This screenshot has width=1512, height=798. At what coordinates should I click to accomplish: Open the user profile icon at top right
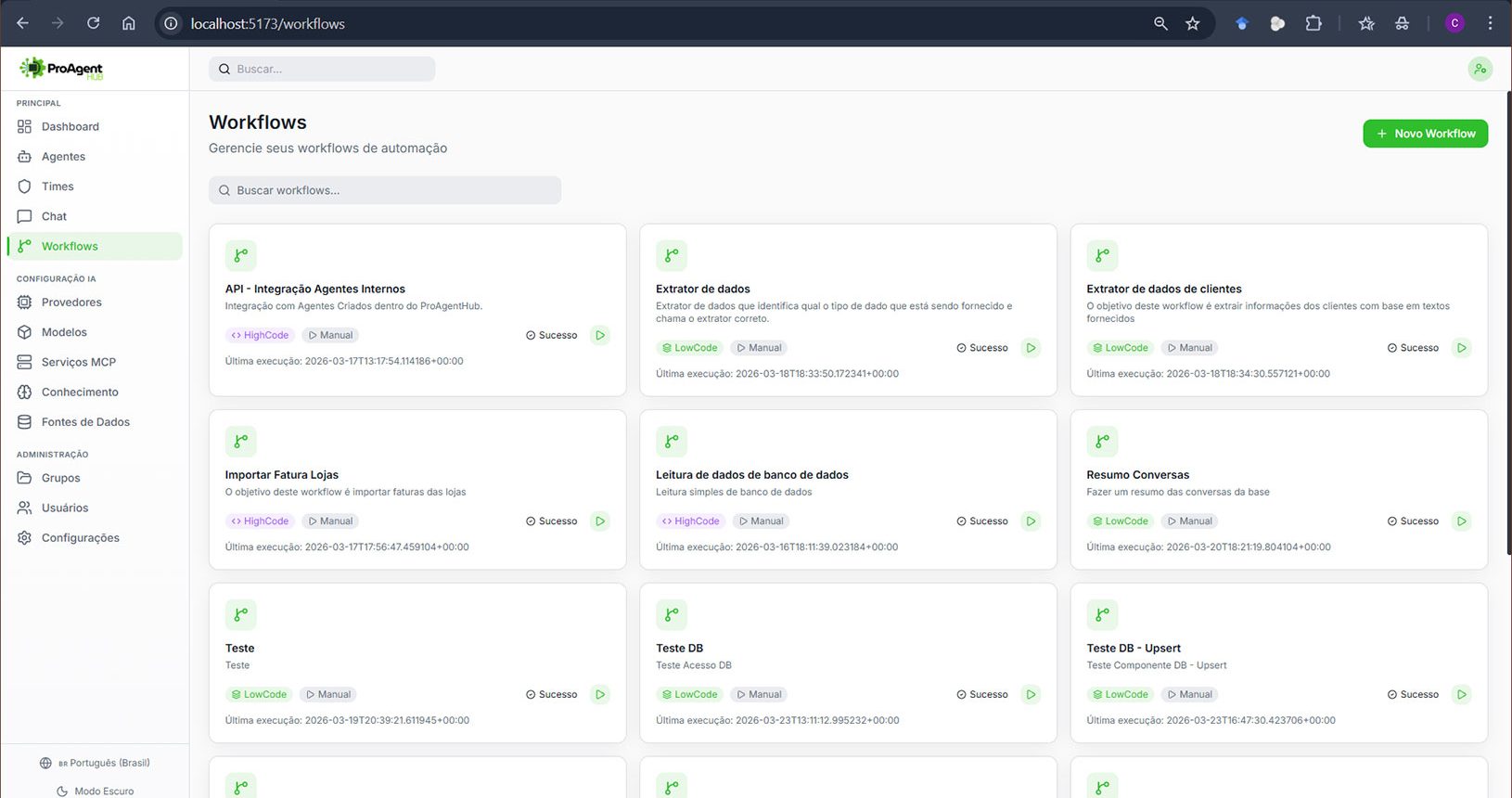[1480, 69]
